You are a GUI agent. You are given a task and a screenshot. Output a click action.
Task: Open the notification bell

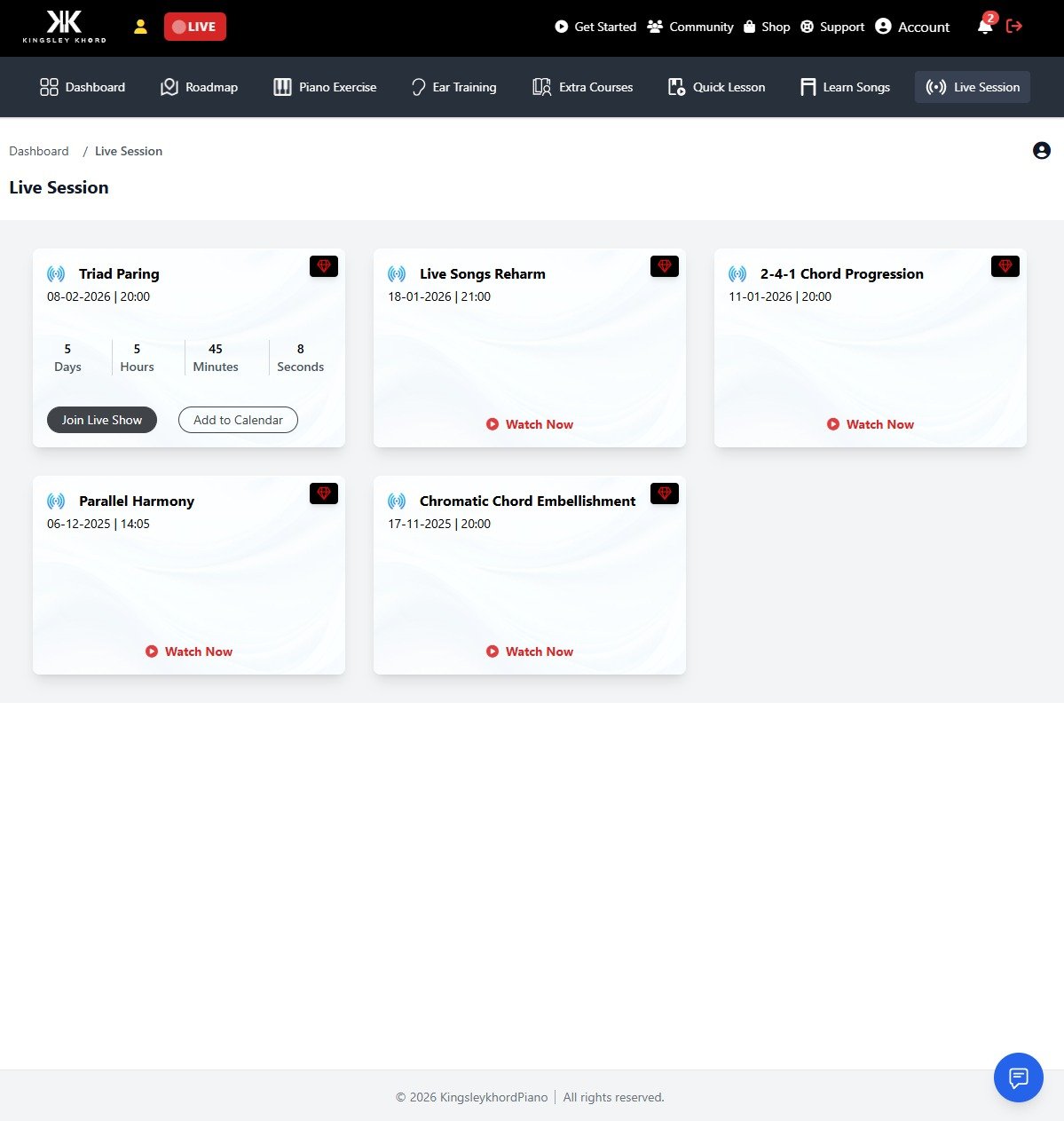983,28
